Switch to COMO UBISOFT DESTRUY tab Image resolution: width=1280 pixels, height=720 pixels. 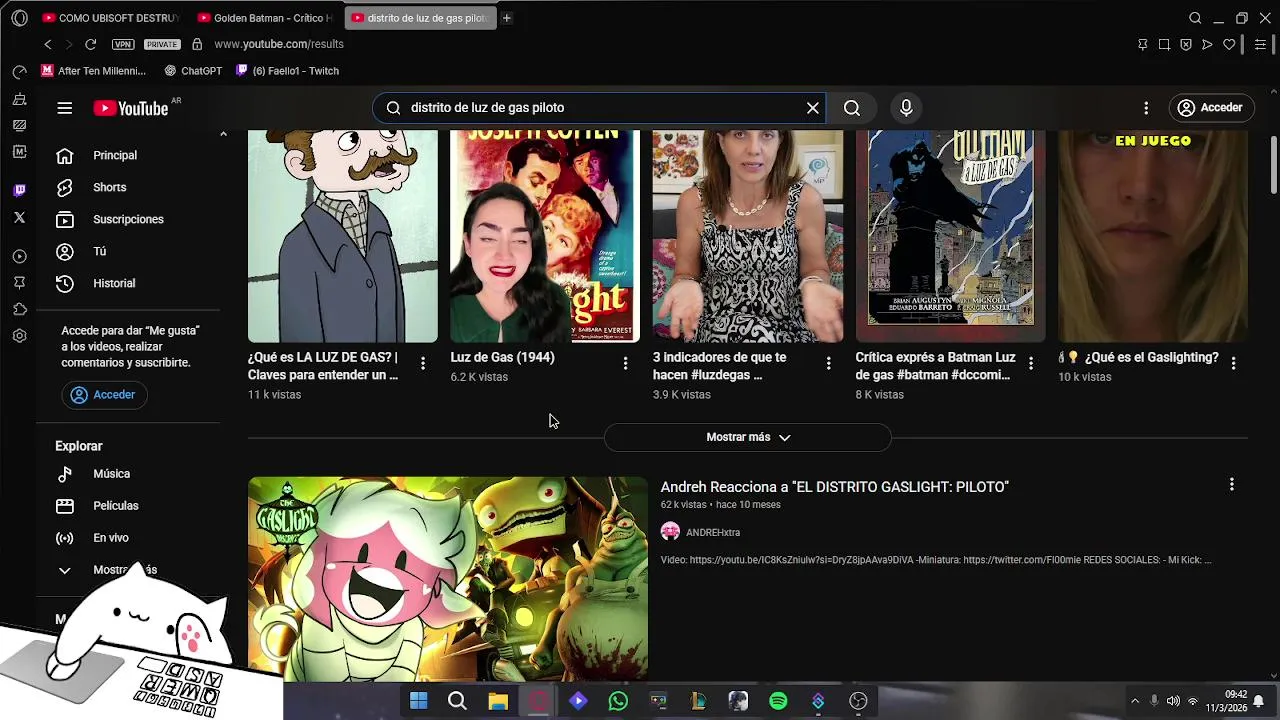click(x=110, y=18)
